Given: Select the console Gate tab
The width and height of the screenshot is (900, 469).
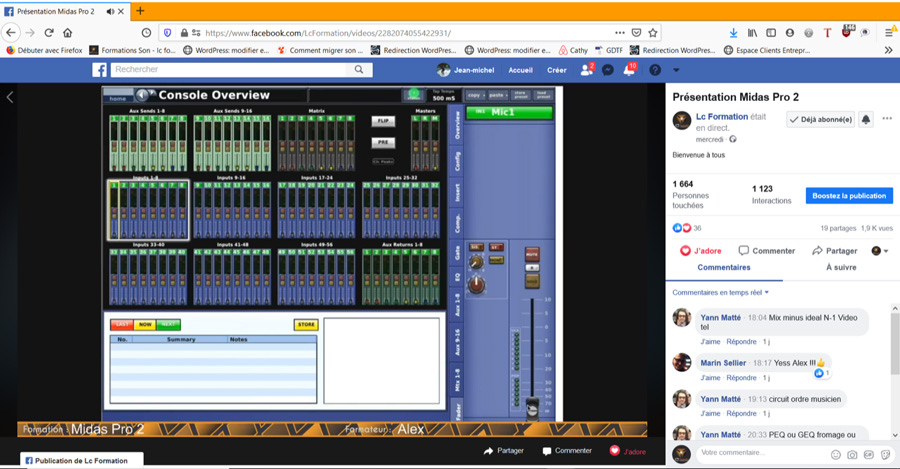Looking at the screenshot, I should coord(457,253).
